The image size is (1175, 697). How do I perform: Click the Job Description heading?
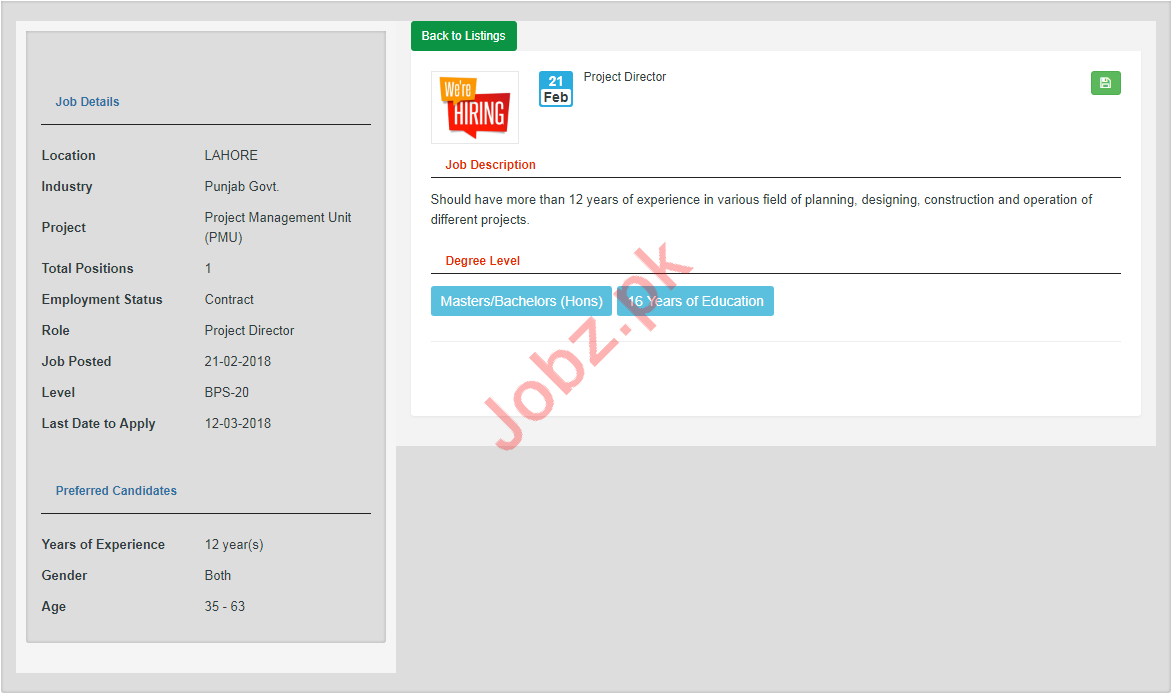point(490,165)
